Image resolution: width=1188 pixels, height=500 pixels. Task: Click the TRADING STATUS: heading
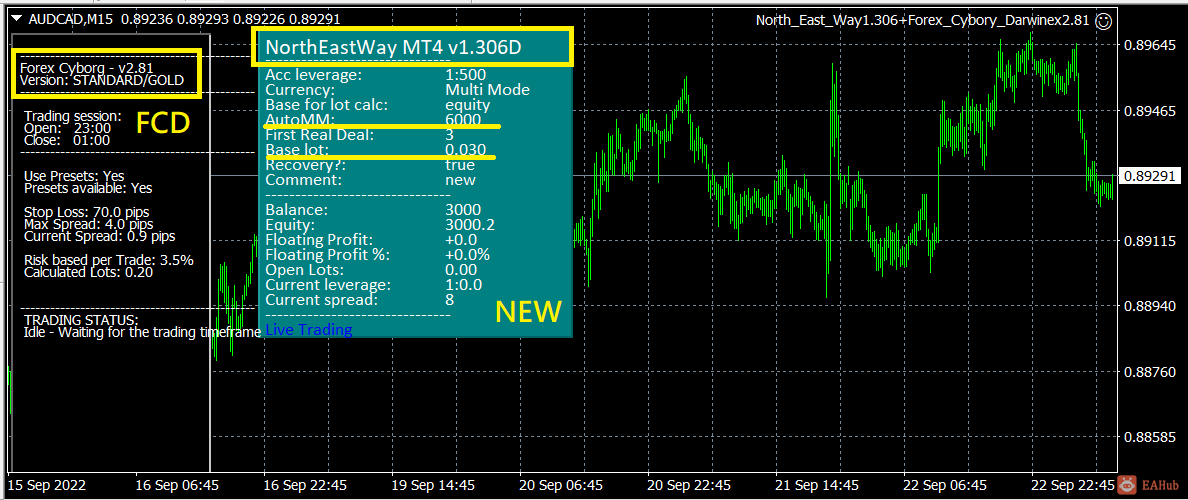81,320
